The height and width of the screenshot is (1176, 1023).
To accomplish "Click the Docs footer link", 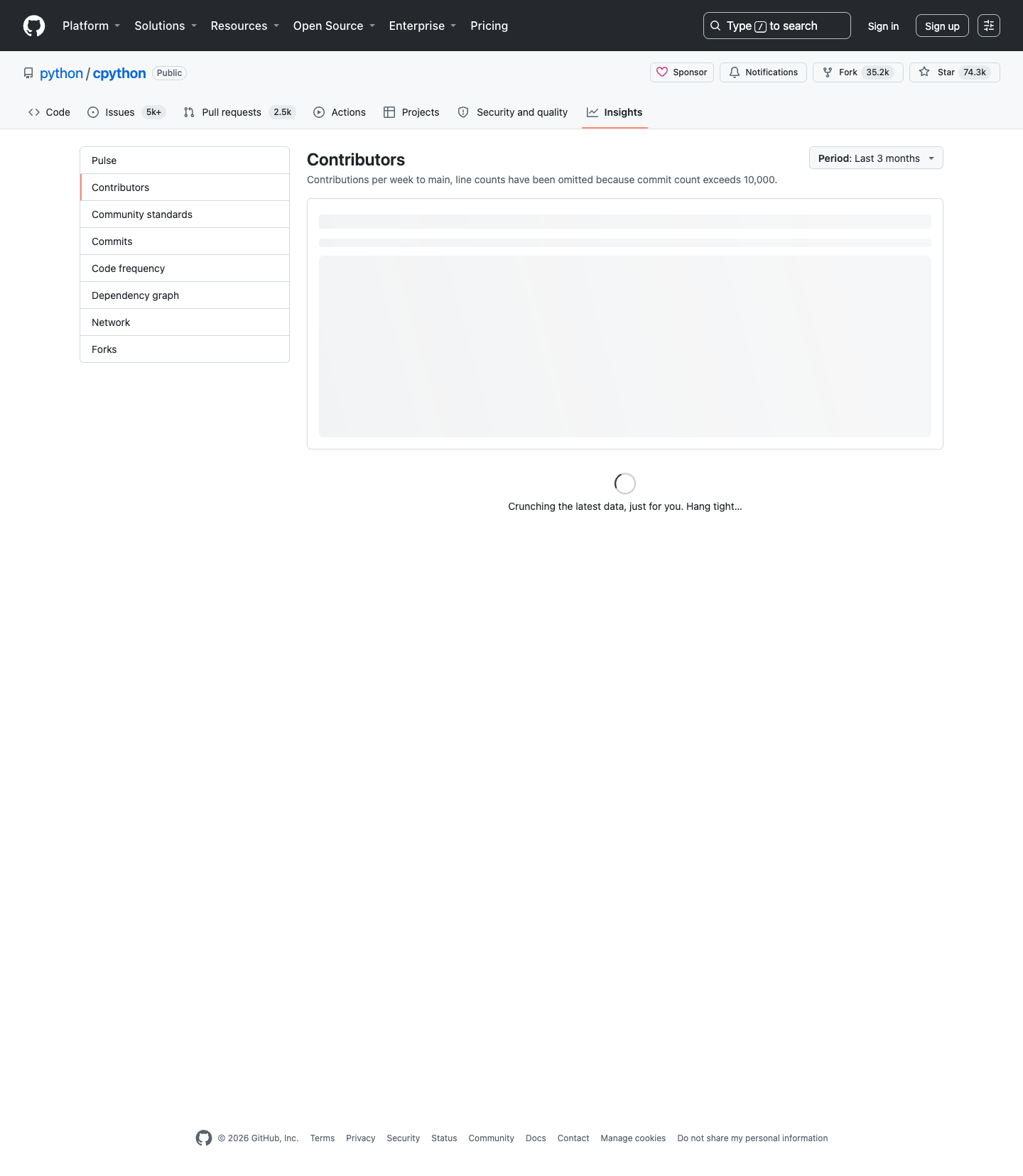I will point(536,1138).
